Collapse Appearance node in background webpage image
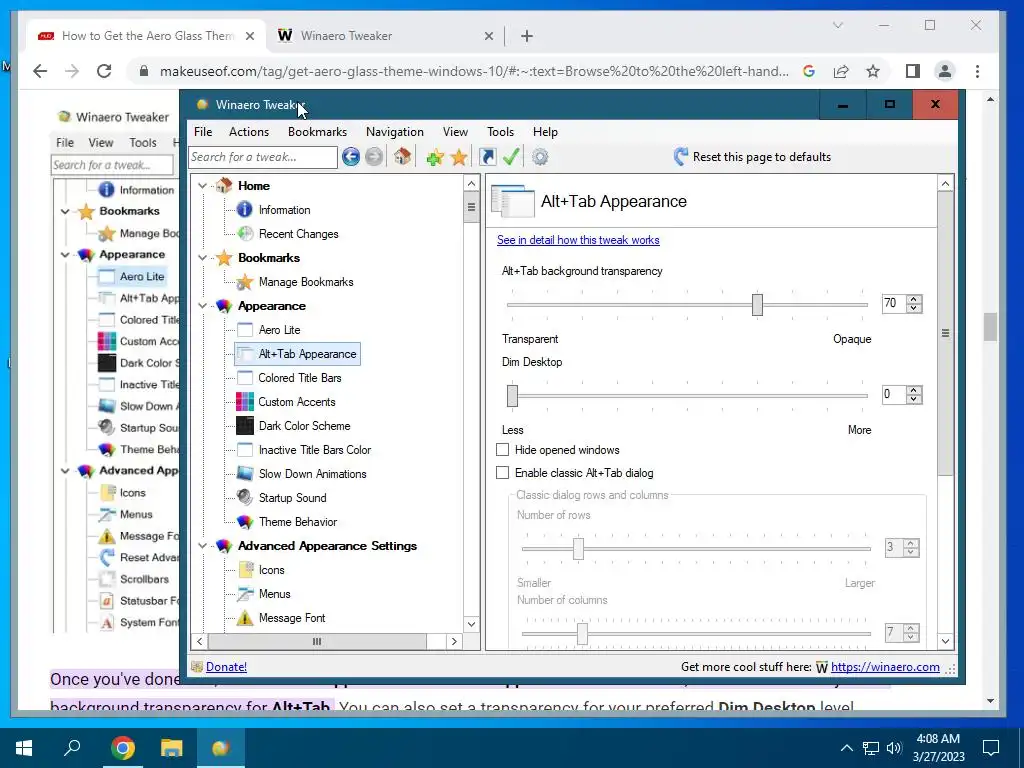Screen dimensions: 1024x768 tap(65, 255)
